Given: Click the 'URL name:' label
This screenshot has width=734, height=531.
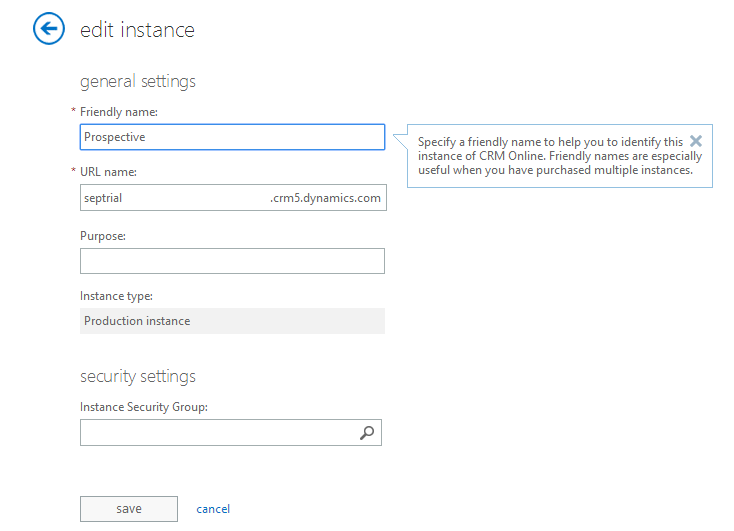Looking at the screenshot, I should pos(108,172).
